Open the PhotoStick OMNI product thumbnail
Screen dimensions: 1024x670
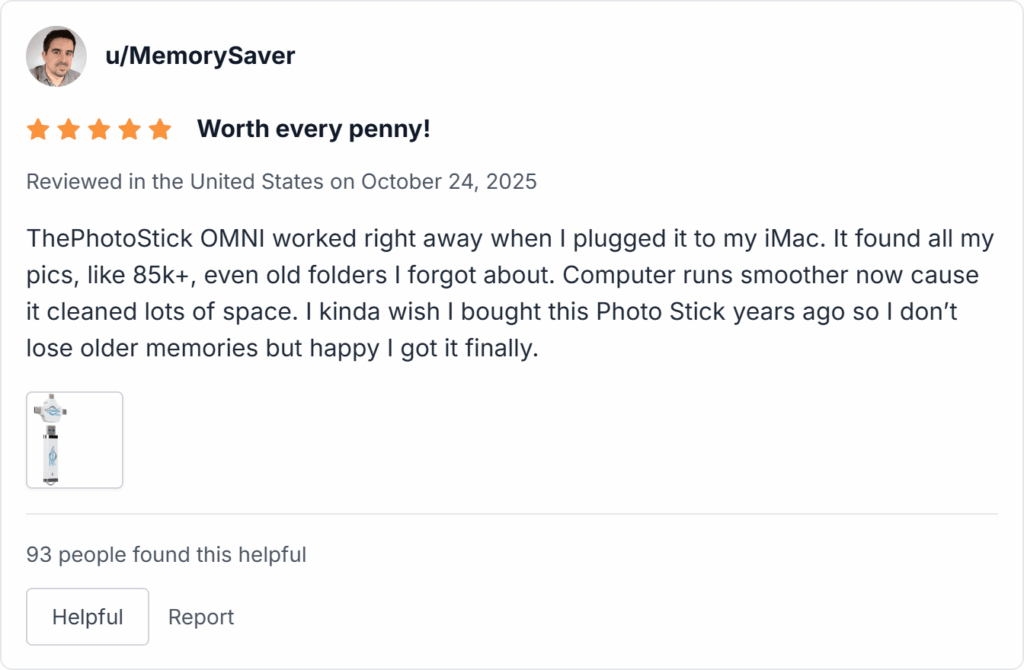pos(74,440)
